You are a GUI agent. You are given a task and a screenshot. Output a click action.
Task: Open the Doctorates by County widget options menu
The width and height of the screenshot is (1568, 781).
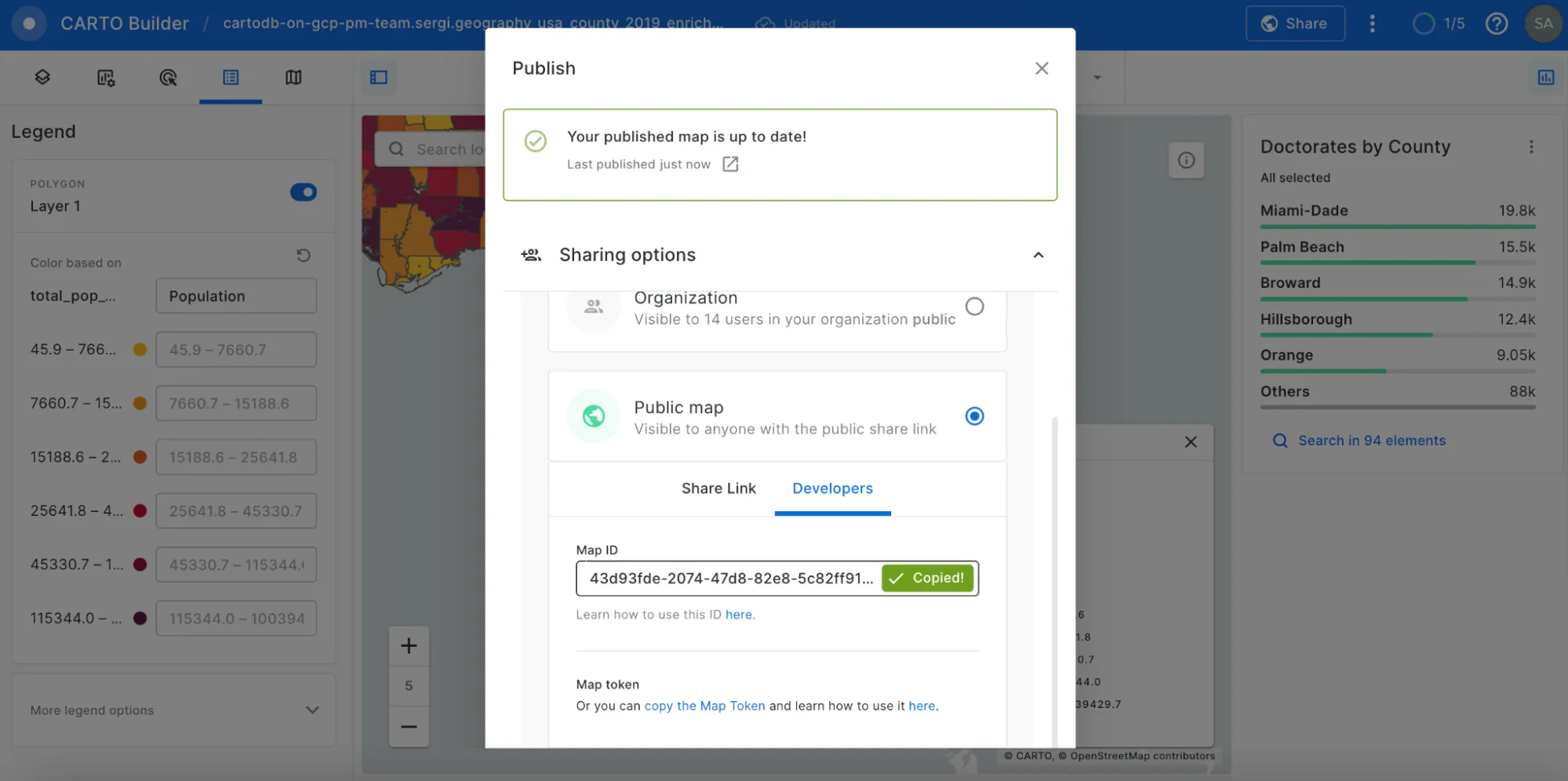[x=1531, y=146]
